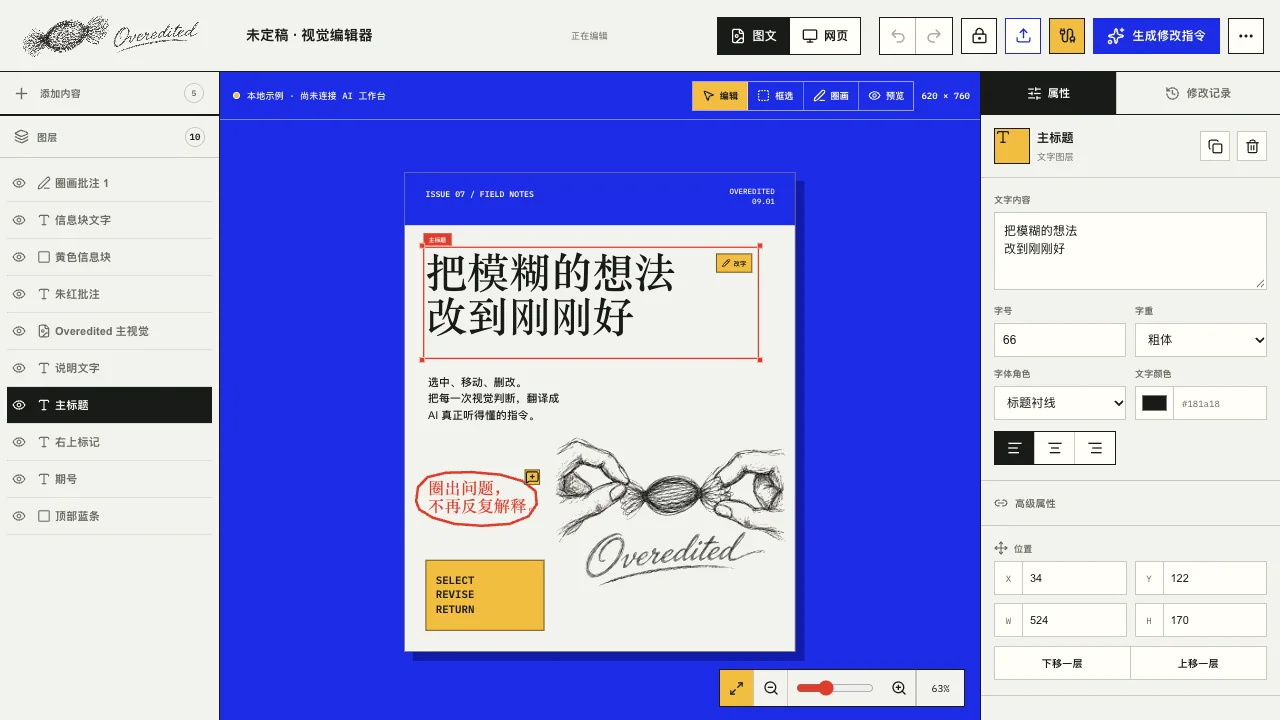The height and width of the screenshot is (720, 1280).
Task: Click the fit-to-screen expand icon
Action: (x=737, y=688)
